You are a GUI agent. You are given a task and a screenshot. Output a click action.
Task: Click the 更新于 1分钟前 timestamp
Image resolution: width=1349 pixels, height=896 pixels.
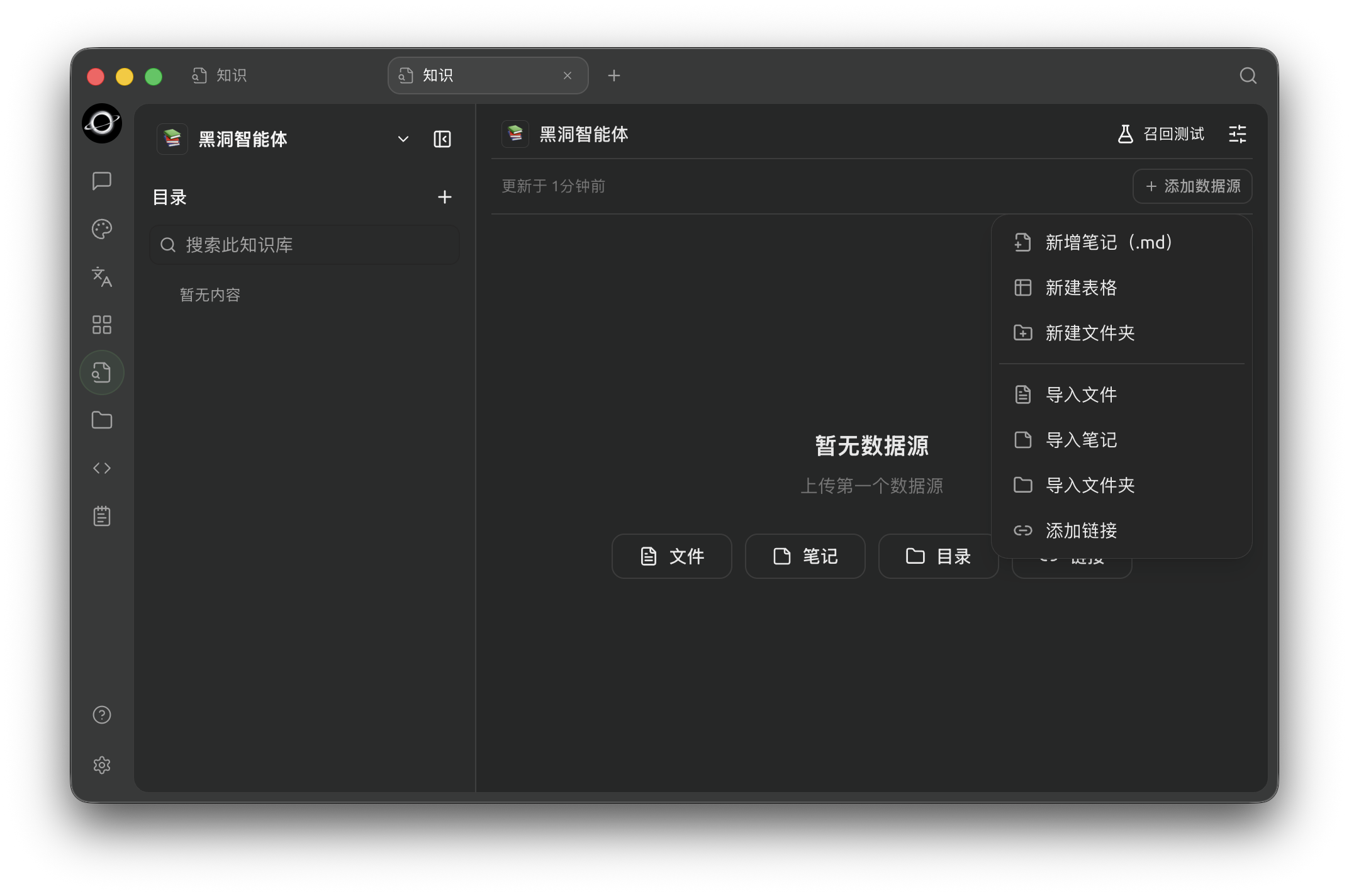pyautogui.click(x=553, y=186)
